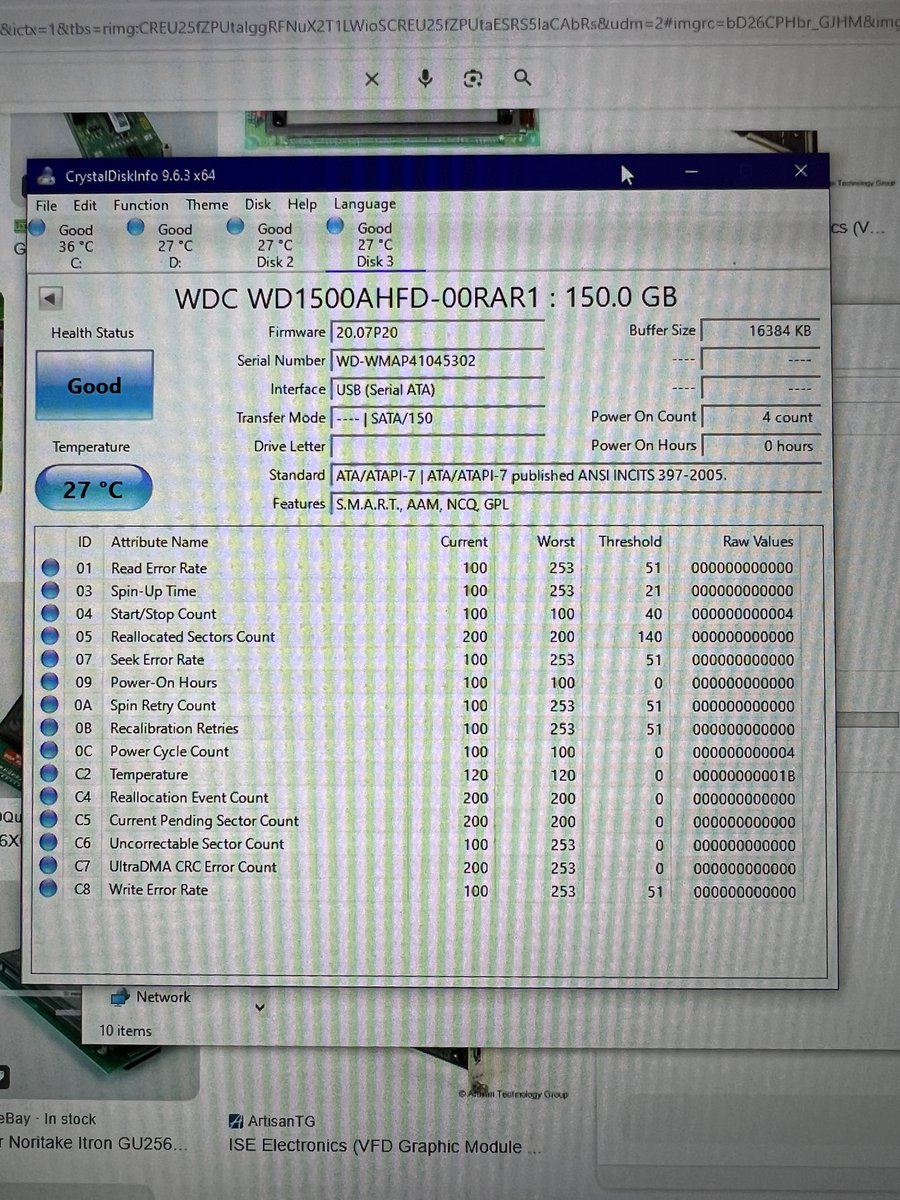Select the Temperature raw value 00000000001B
900x1200 pixels.
point(742,776)
